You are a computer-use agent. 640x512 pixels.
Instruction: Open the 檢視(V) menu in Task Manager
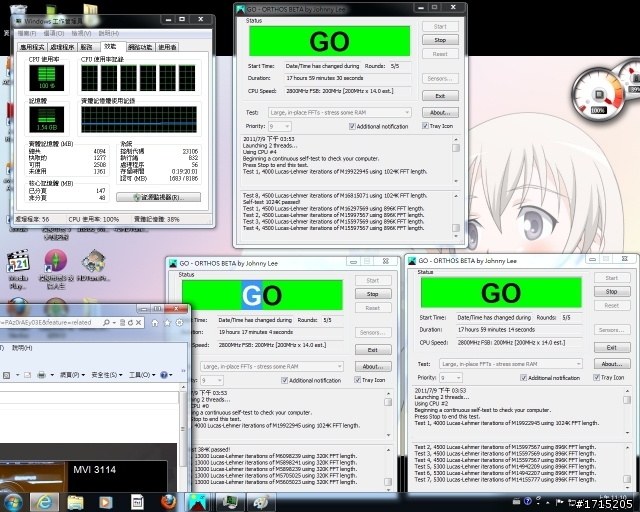[81, 33]
